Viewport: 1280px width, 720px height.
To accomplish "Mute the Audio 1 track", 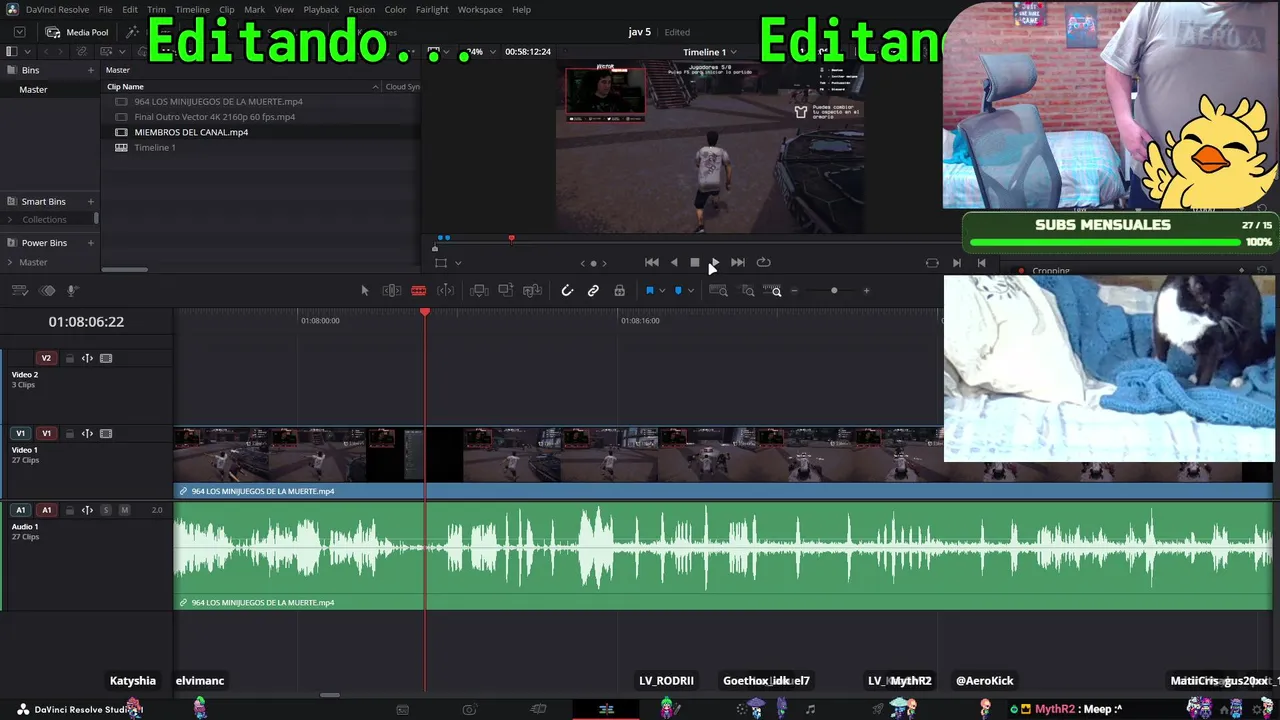I will pos(124,510).
